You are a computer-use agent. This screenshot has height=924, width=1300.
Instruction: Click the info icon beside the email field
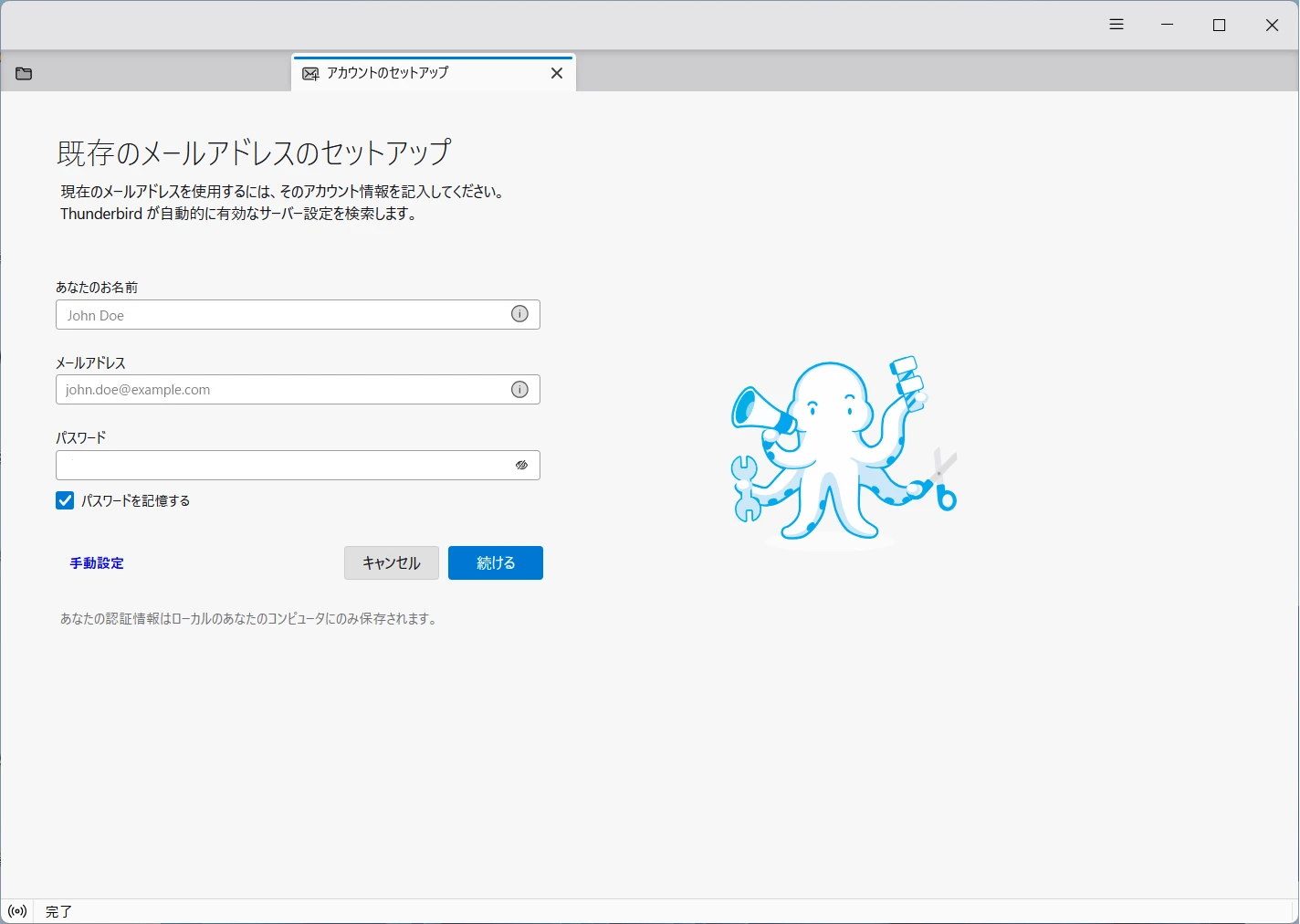click(519, 389)
